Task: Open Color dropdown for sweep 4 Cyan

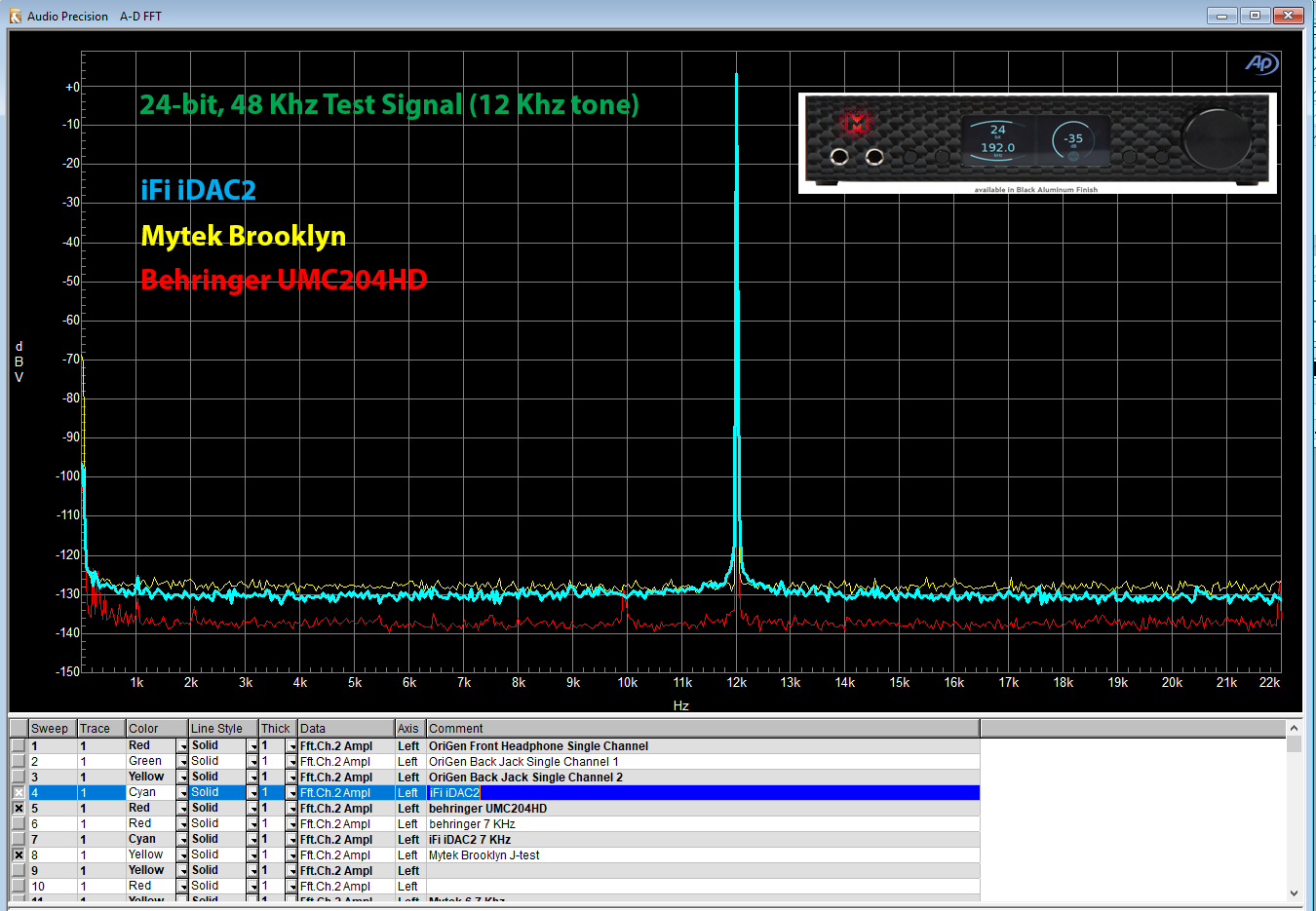Action: point(182,793)
